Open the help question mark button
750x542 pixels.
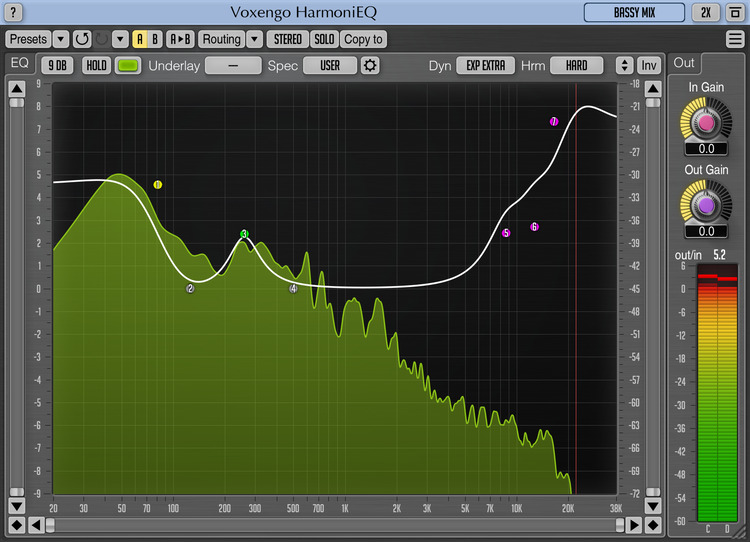13,12
